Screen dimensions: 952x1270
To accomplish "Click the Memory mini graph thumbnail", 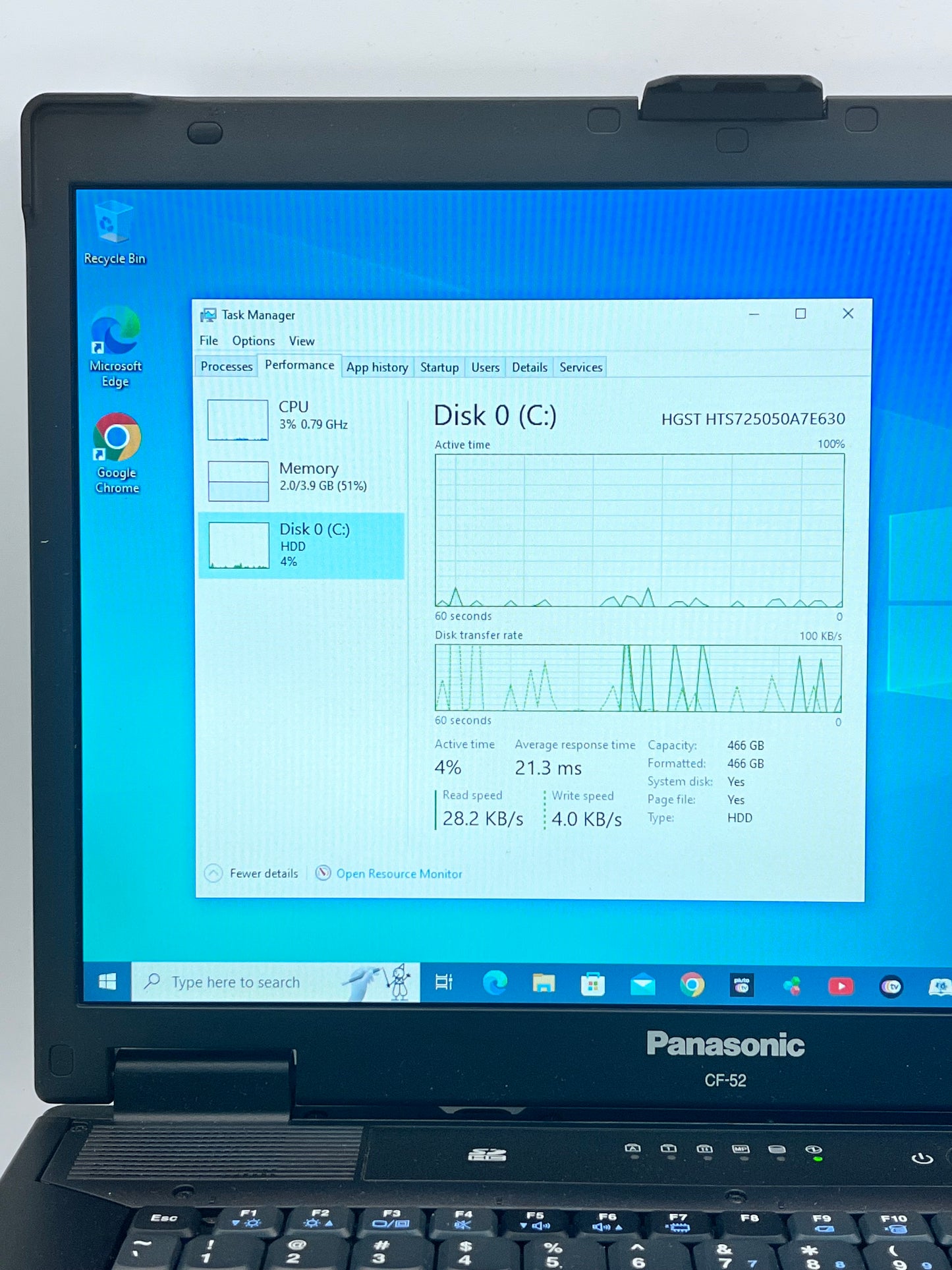I will (238, 480).
